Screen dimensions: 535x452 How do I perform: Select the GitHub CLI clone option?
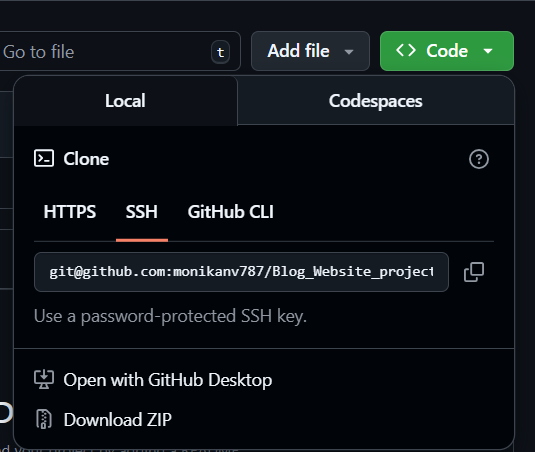[x=230, y=212]
